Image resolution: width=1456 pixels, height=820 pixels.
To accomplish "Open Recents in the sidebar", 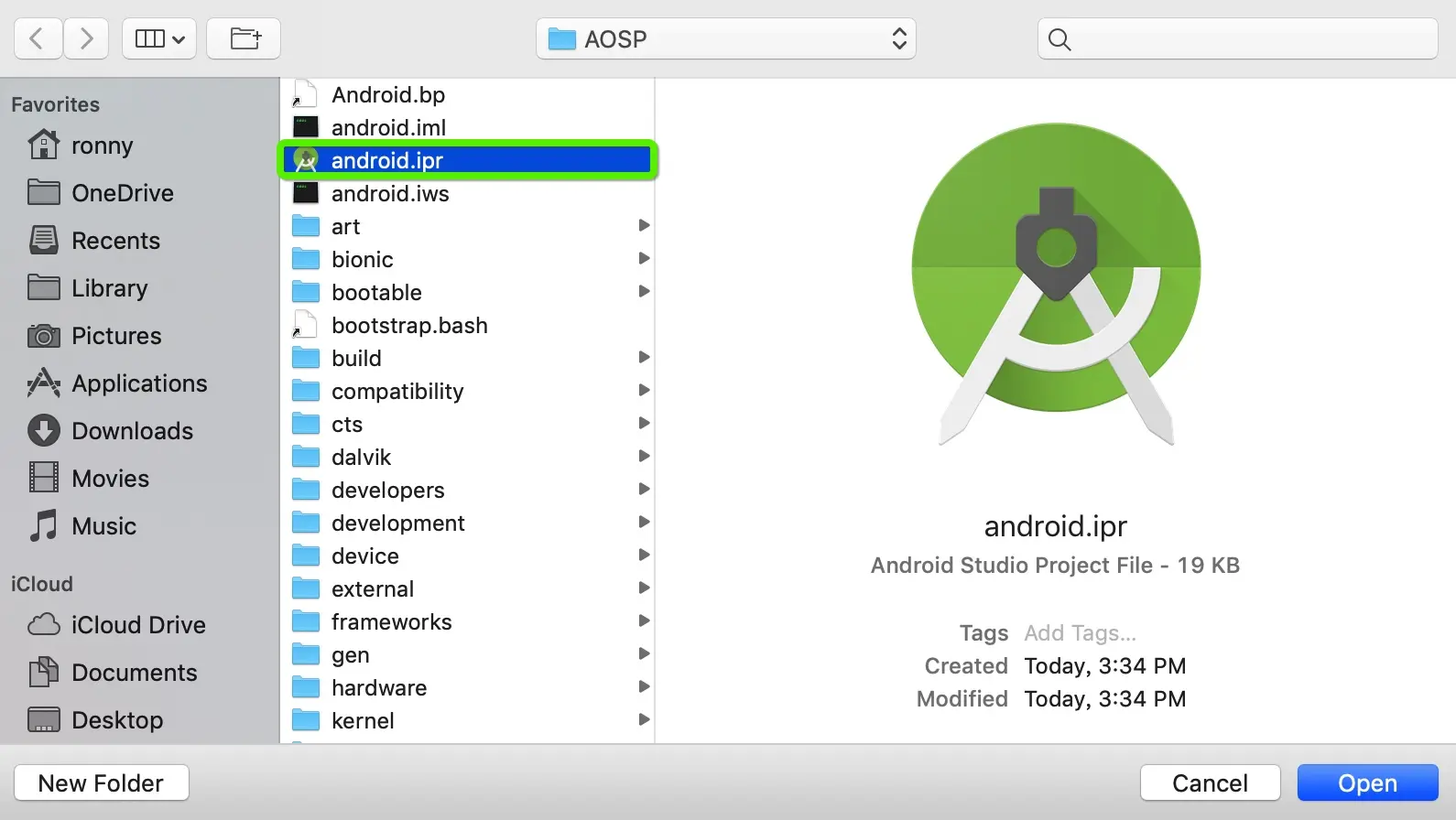I will [x=93, y=241].
